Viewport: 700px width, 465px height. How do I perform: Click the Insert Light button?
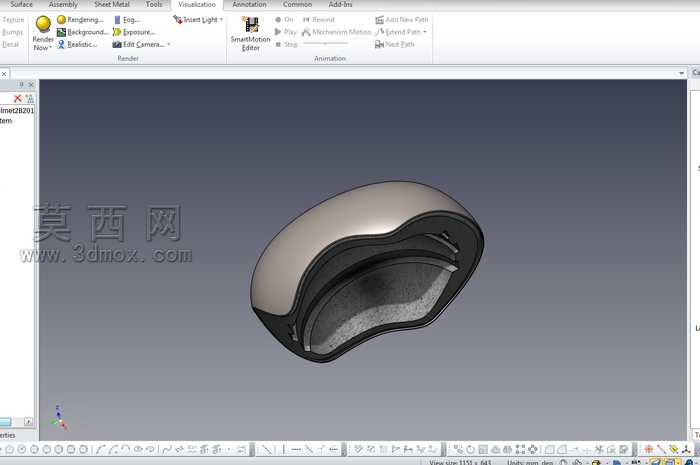(196, 20)
